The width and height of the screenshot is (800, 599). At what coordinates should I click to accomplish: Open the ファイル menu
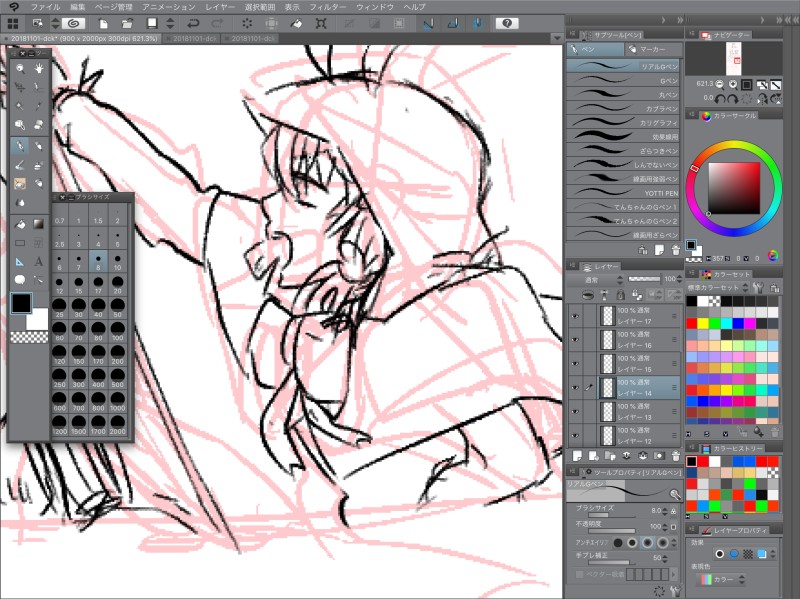pyautogui.click(x=45, y=7)
